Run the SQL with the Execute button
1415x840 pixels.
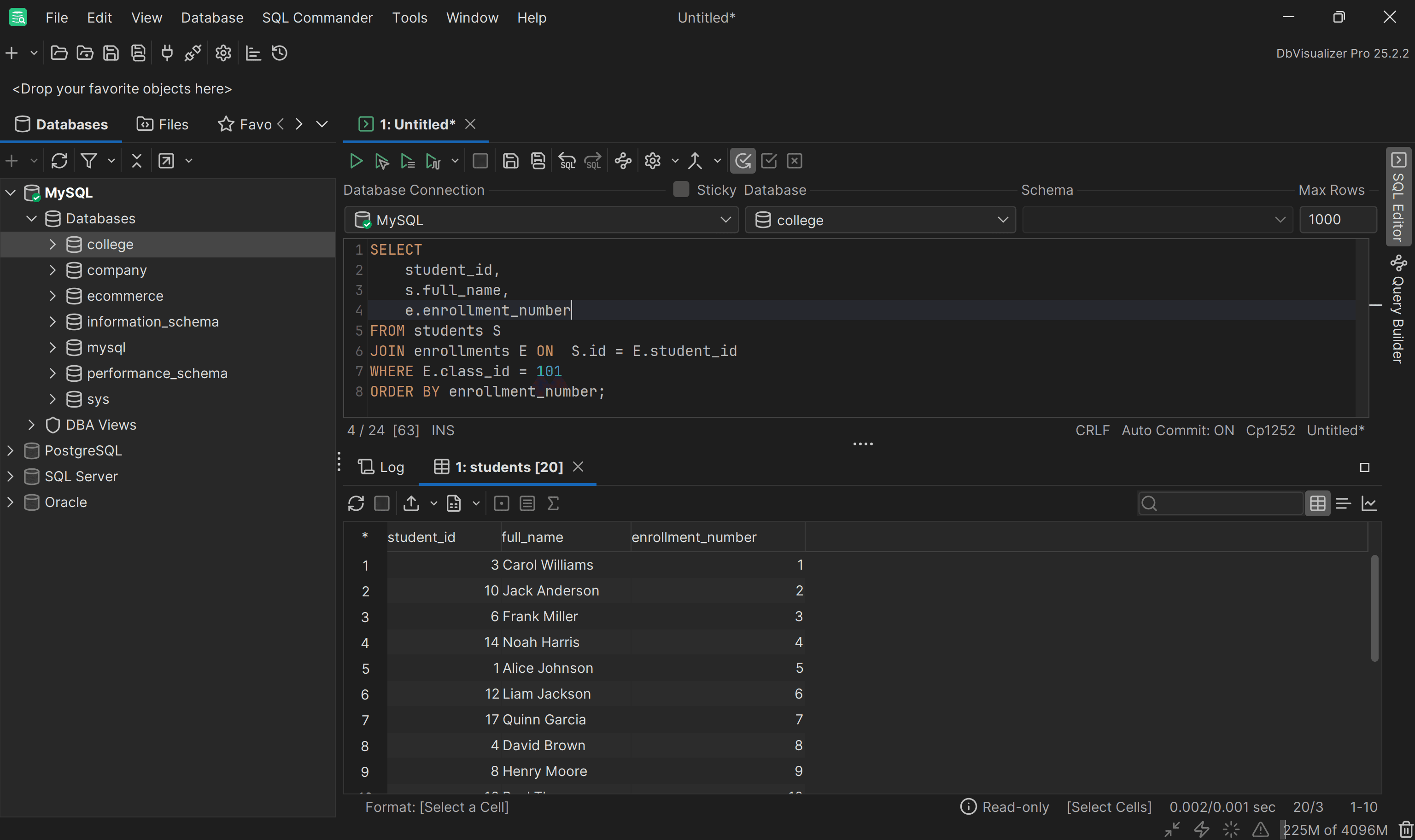pyautogui.click(x=356, y=161)
